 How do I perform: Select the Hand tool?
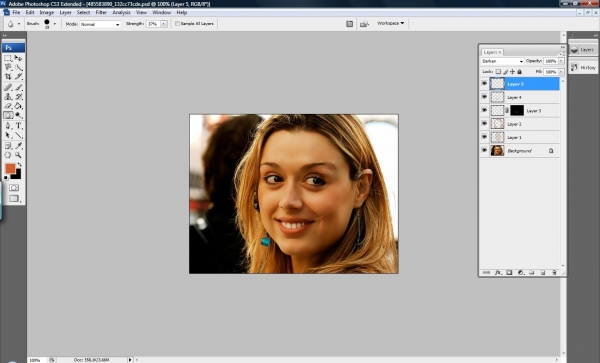[x=8, y=155]
